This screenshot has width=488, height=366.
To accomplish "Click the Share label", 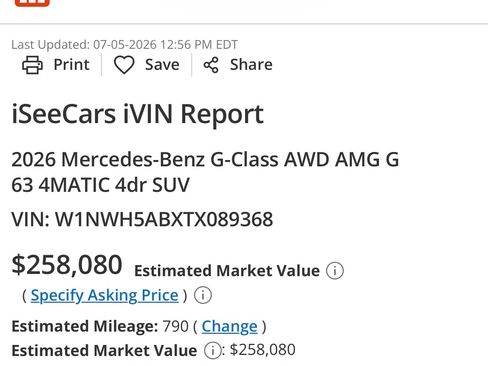I will pos(251,65).
